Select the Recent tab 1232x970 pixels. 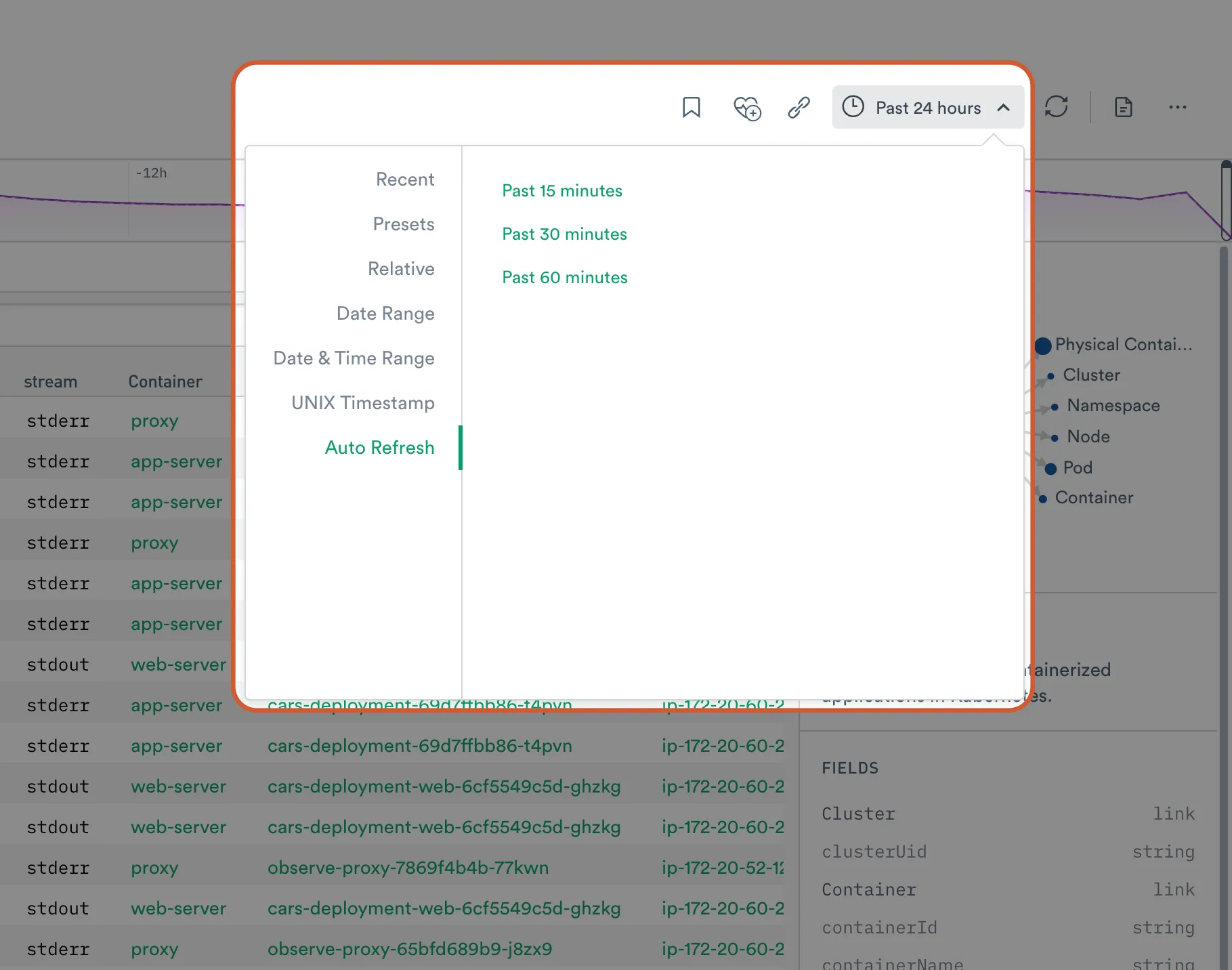coord(405,180)
